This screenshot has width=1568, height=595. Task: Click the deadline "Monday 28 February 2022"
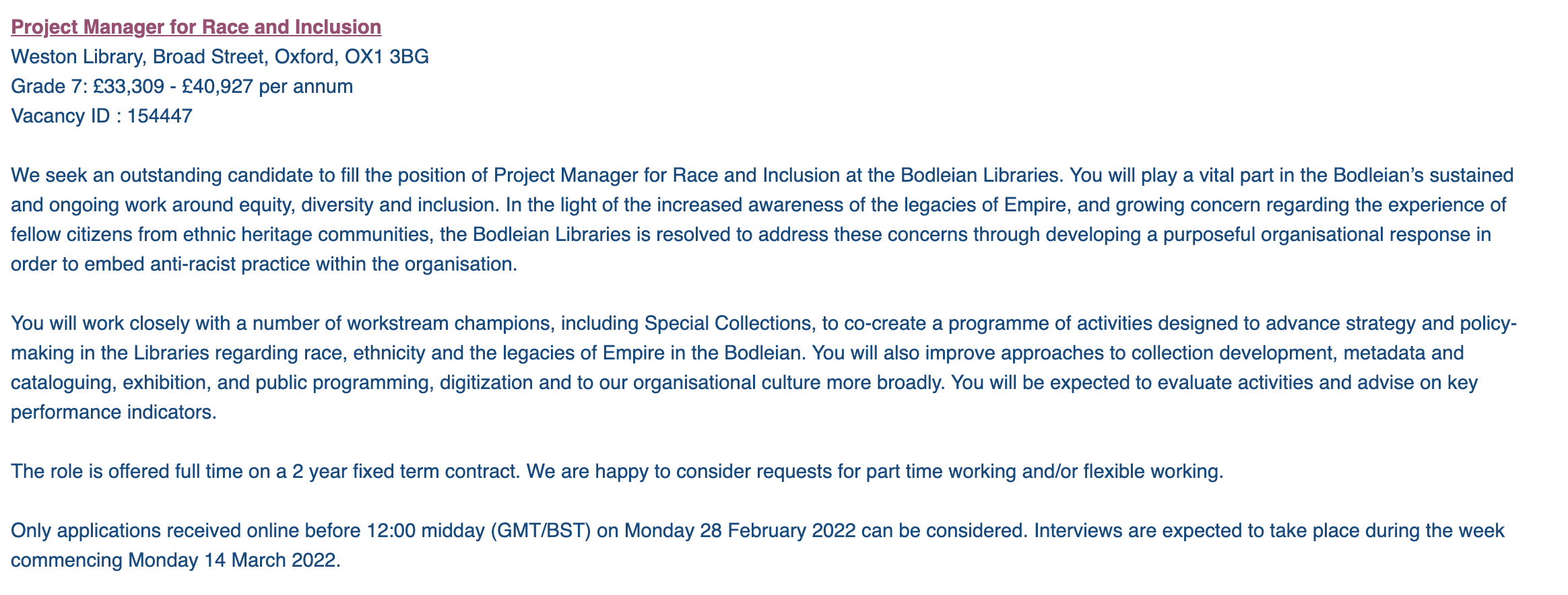[x=740, y=530]
